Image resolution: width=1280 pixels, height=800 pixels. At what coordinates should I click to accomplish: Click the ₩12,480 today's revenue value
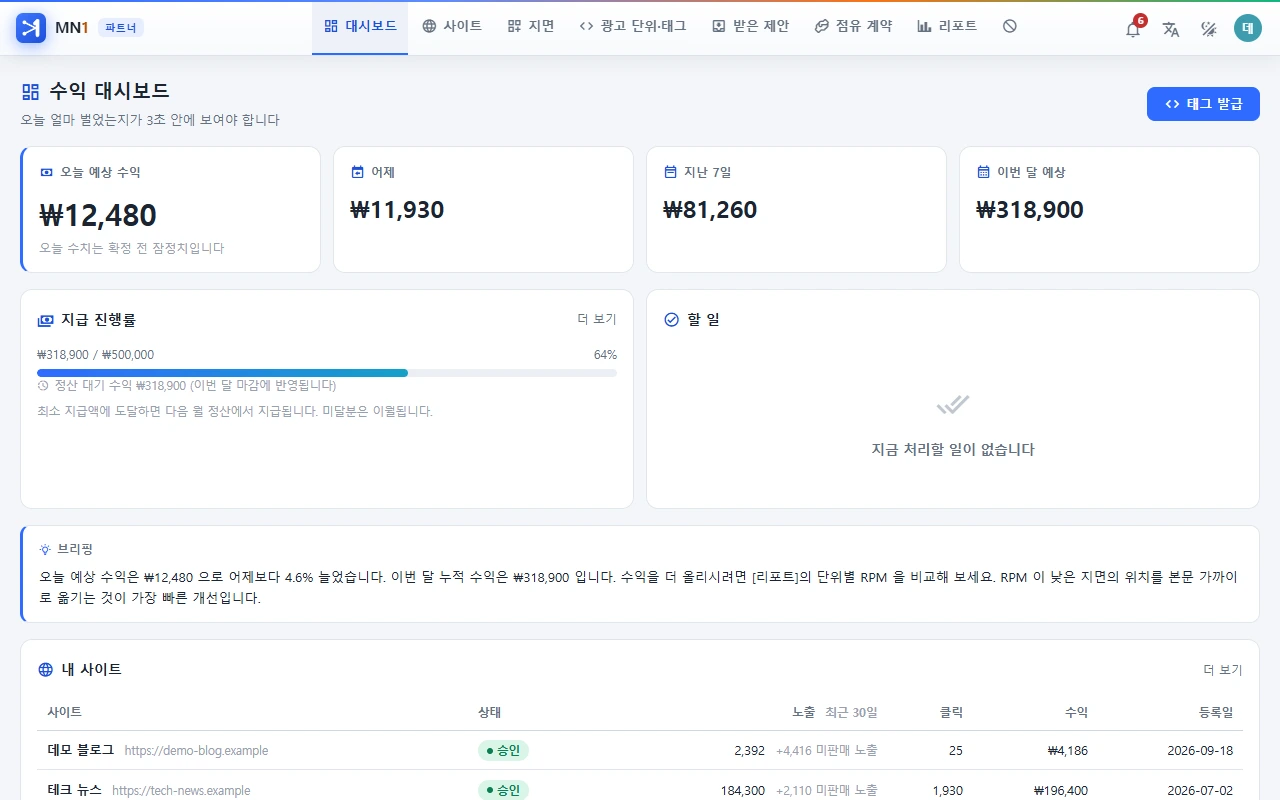(x=98, y=215)
